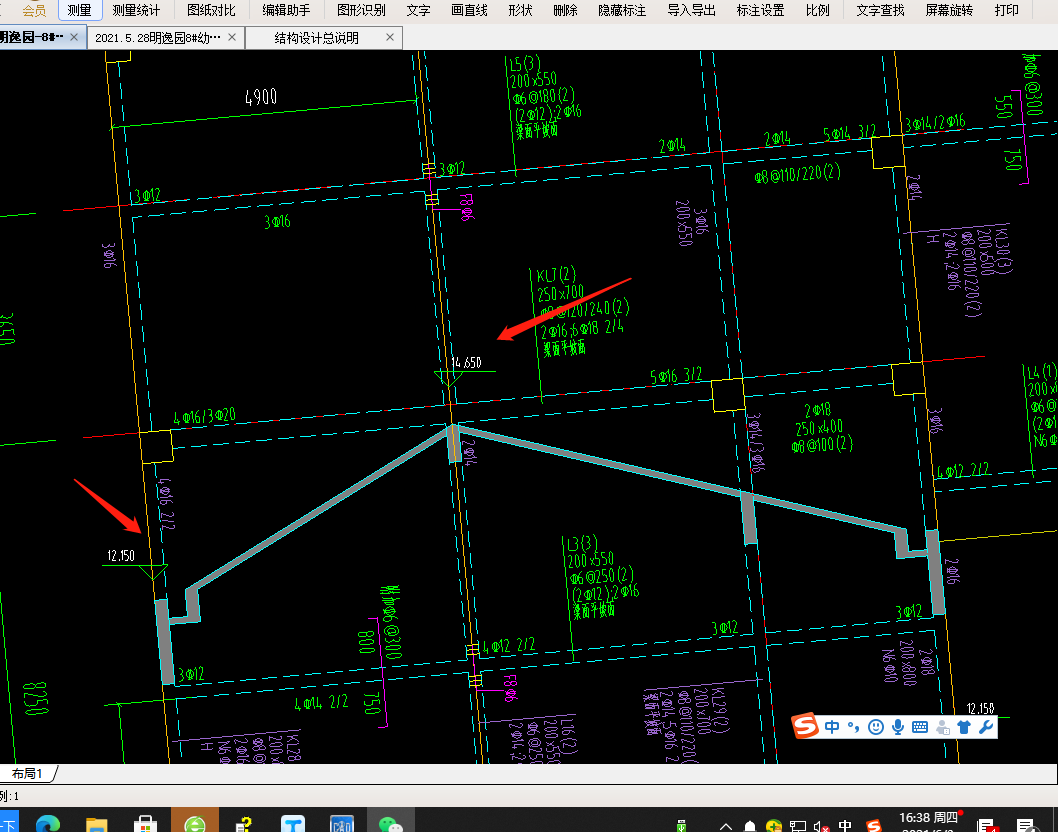Click the 4900 dimension text
1058x832 pixels.
click(x=260, y=97)
